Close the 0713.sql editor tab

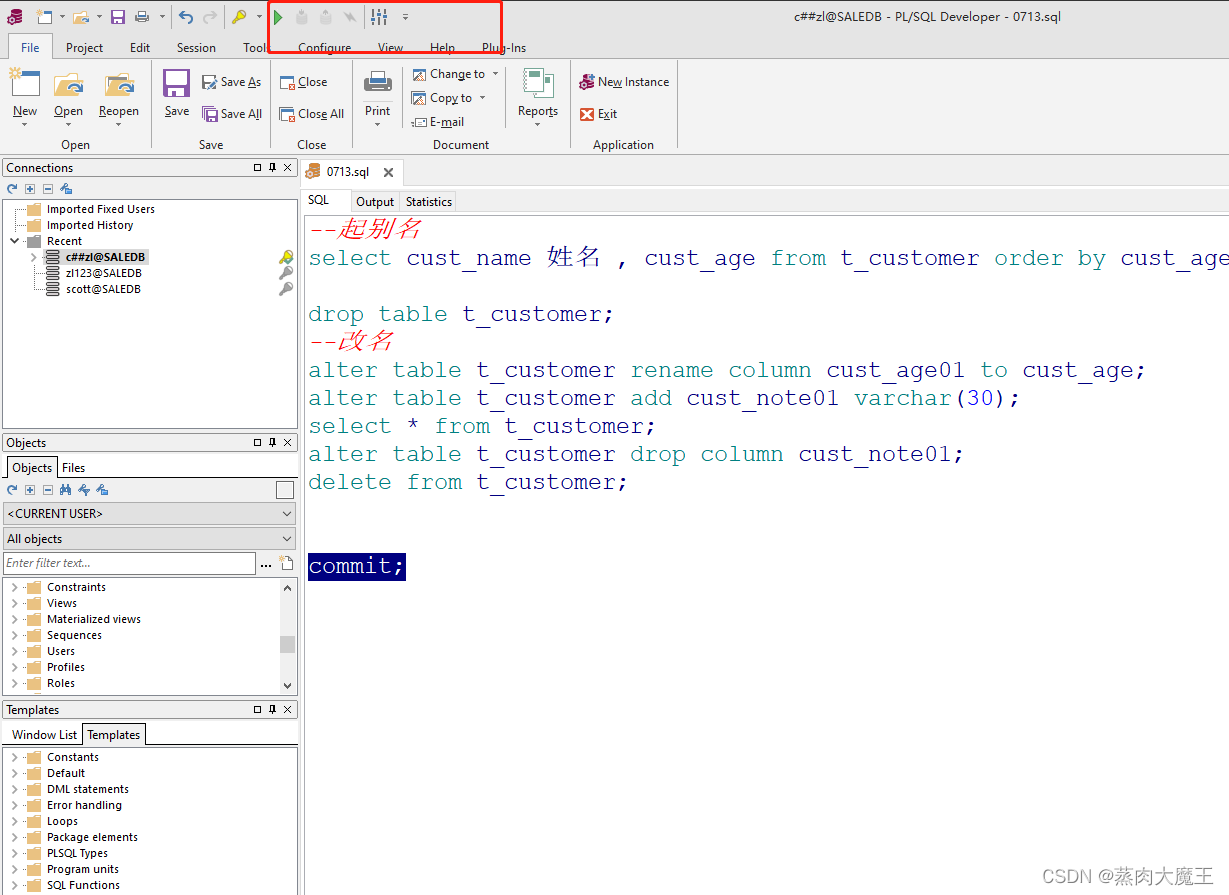coord(388,172)
